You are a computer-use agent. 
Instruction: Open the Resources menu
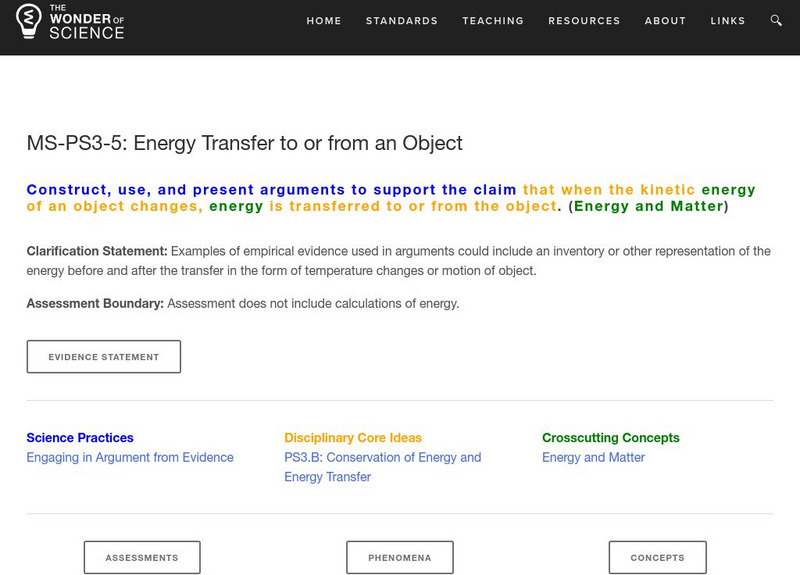pyautogui.click(x=584, y=21)
